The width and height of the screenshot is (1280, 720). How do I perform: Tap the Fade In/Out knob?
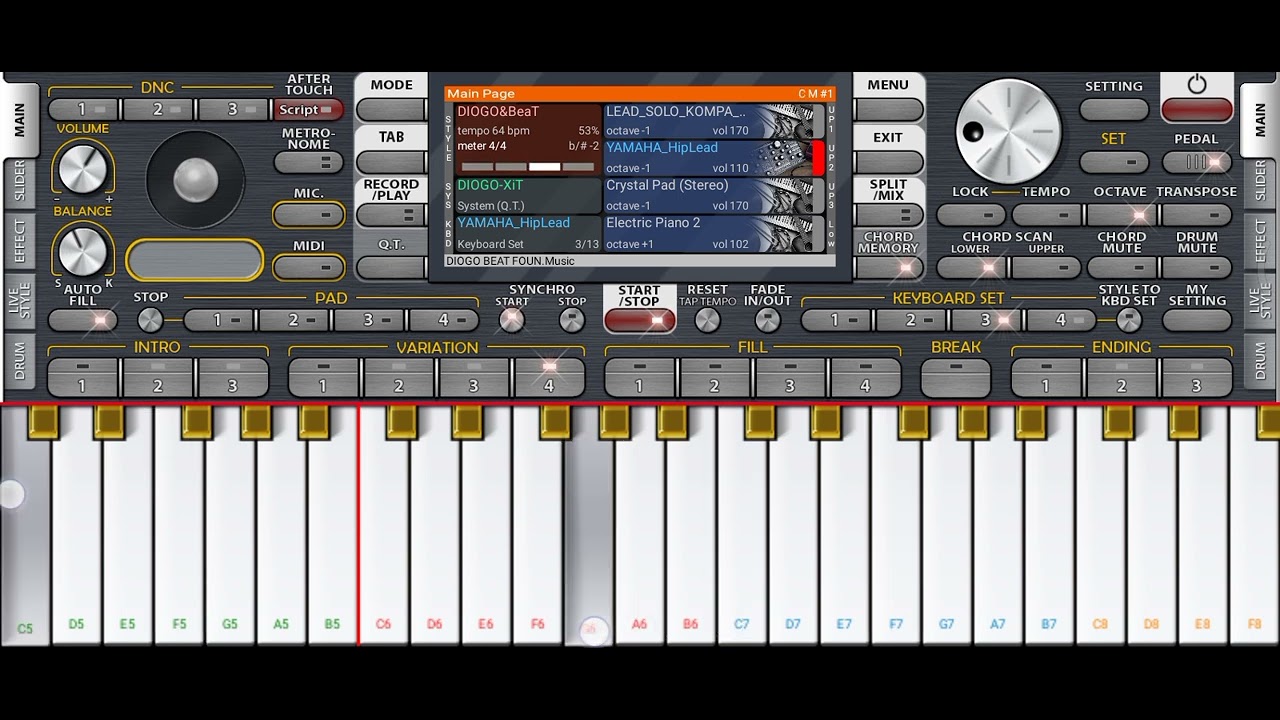(x=767, y=320)
